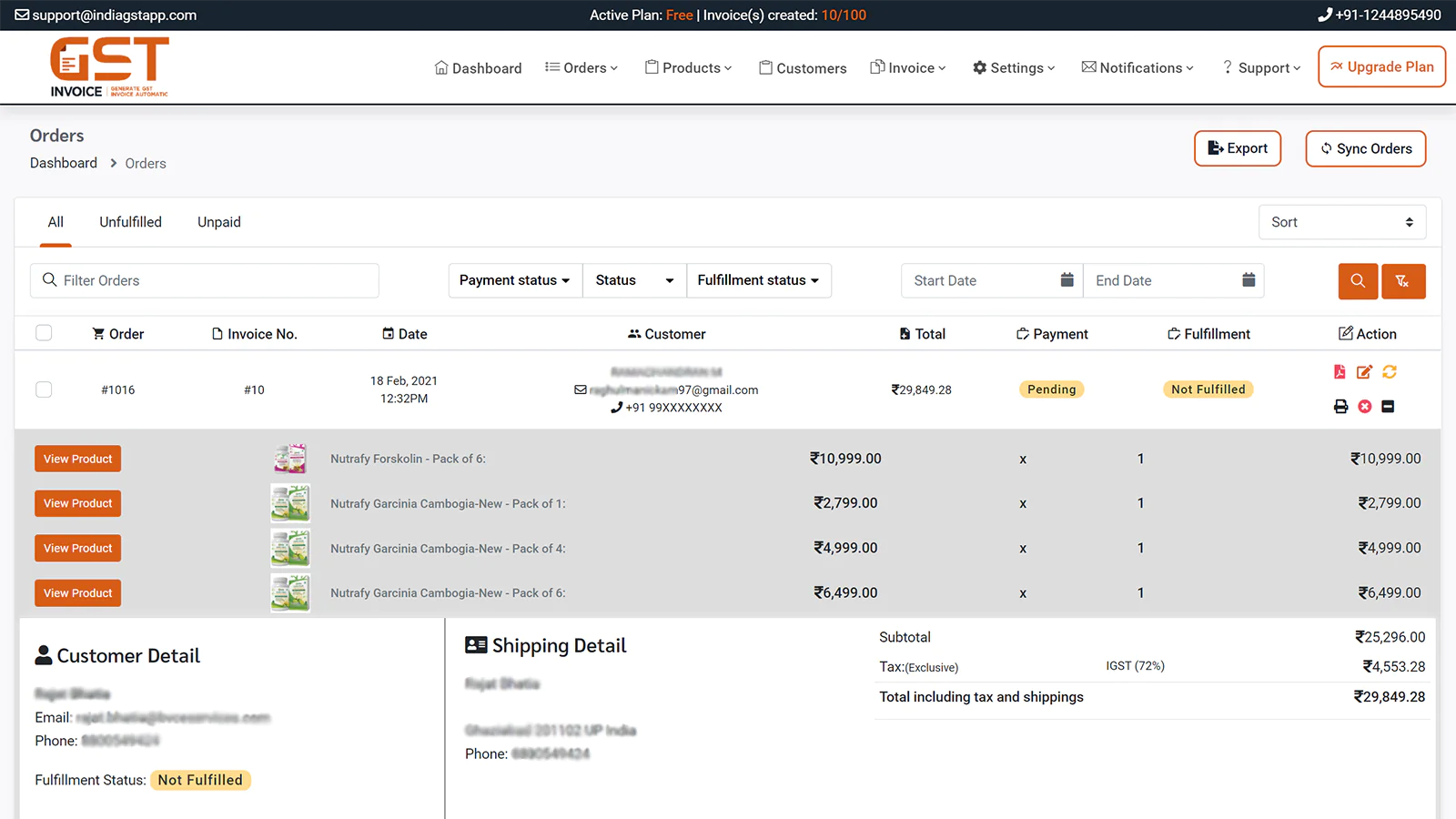Print the invoice using printer icon
Viewport: 1456px width, 819px height.
point(1340,407)
